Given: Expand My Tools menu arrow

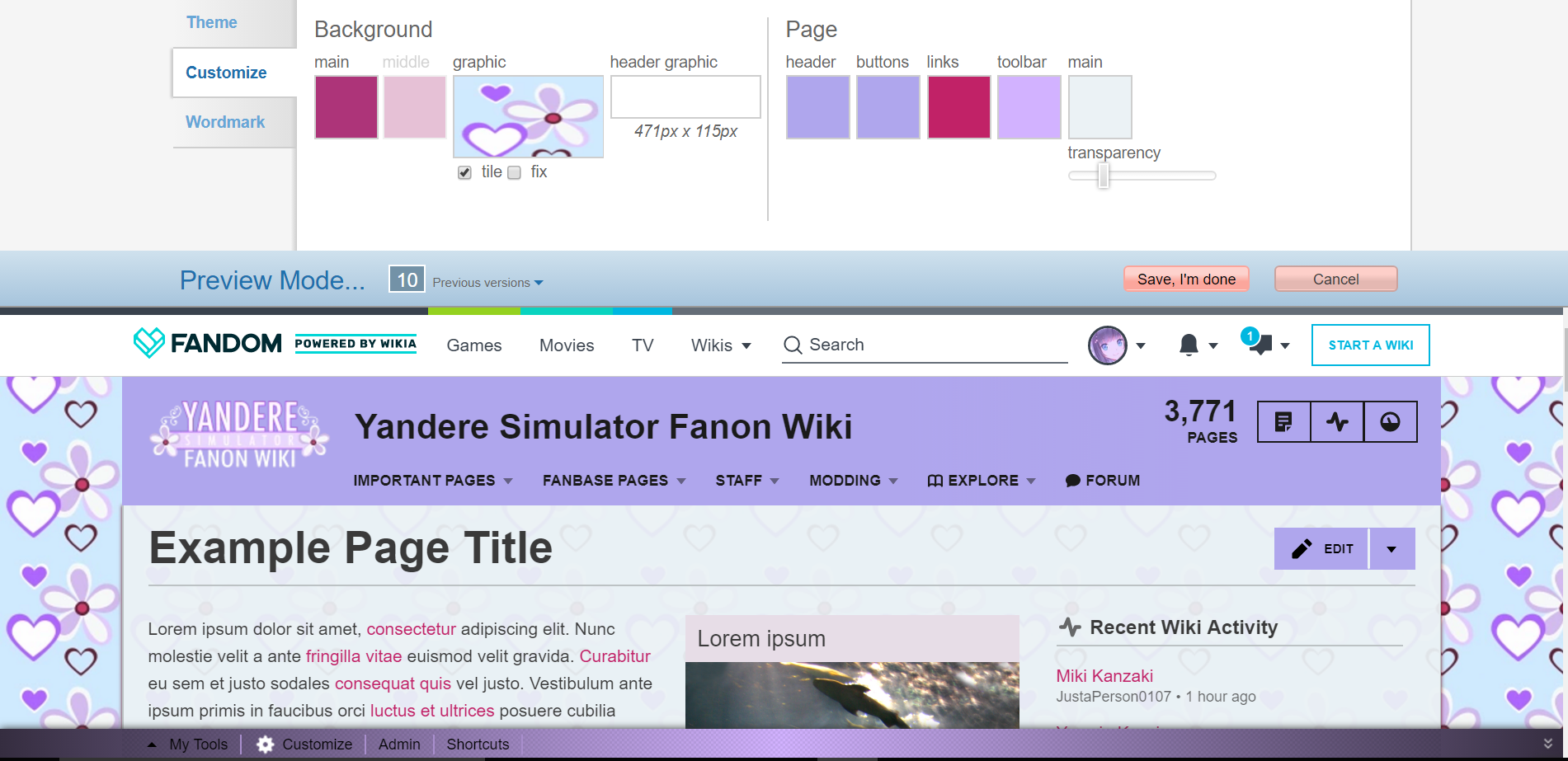Looking at the screenshot, I should [x=151, y=745].
